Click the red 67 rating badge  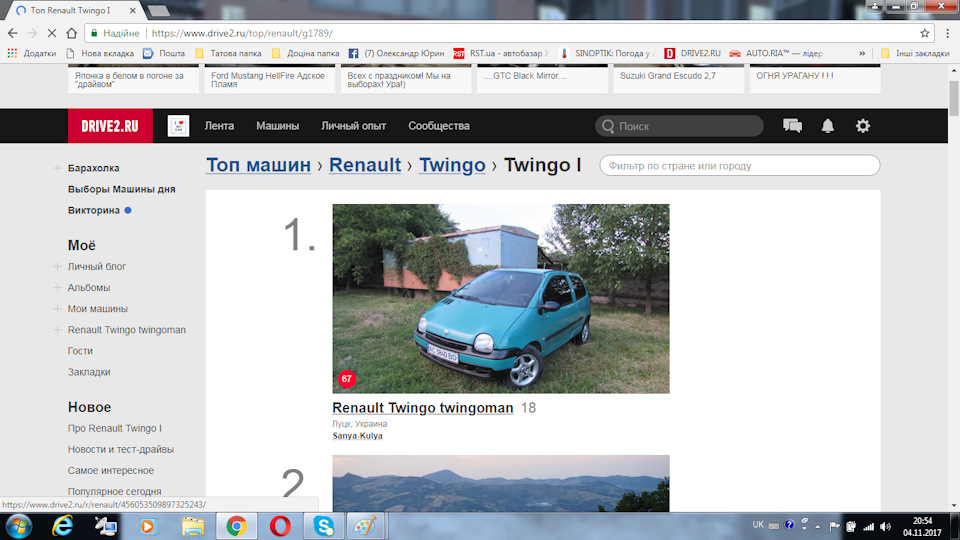coord(347,378)
